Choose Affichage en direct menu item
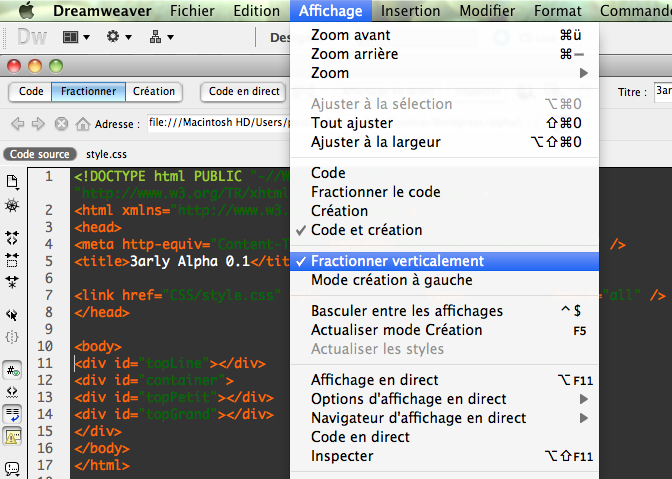Screen dimensions: 672x479 coord(444,380)
